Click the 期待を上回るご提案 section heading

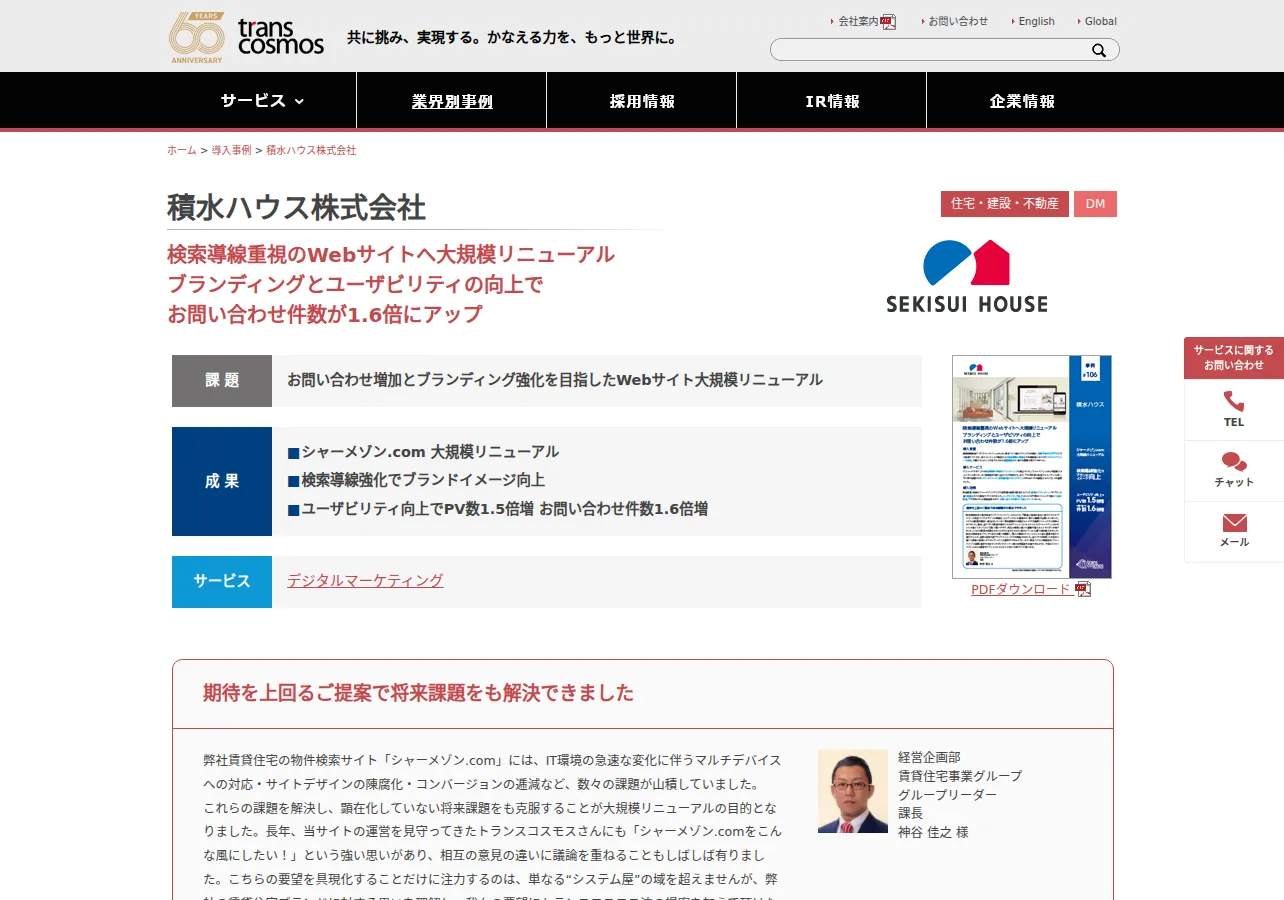point(418,693)
